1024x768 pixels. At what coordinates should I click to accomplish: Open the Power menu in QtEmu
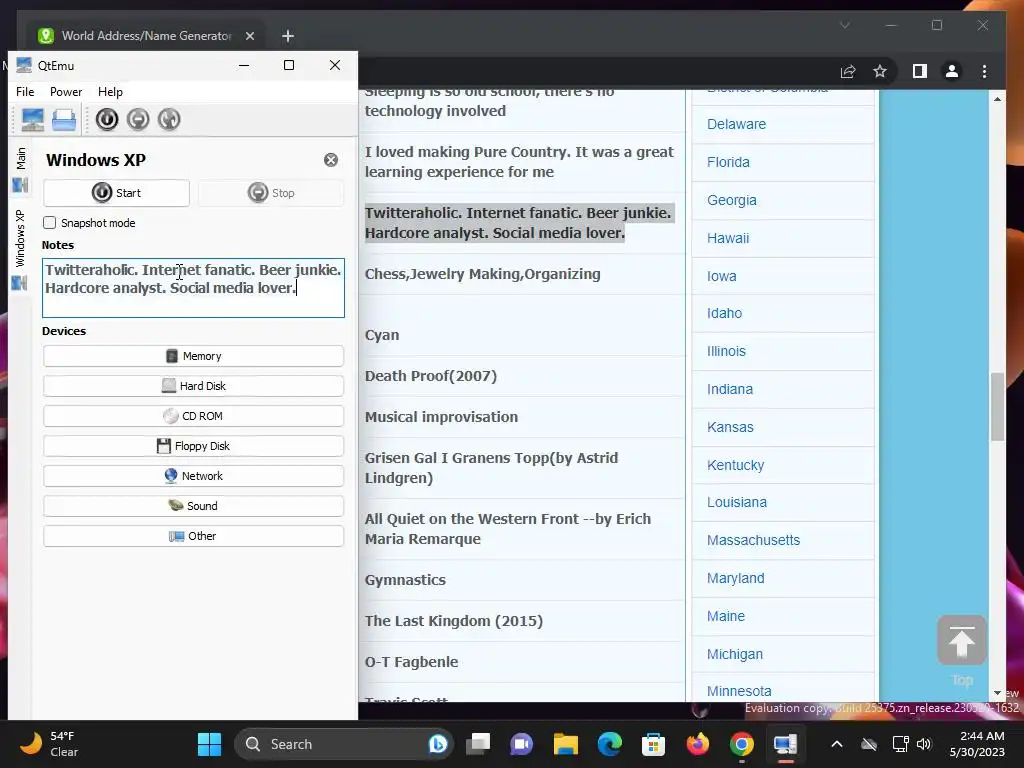click(x=66, y=92)
